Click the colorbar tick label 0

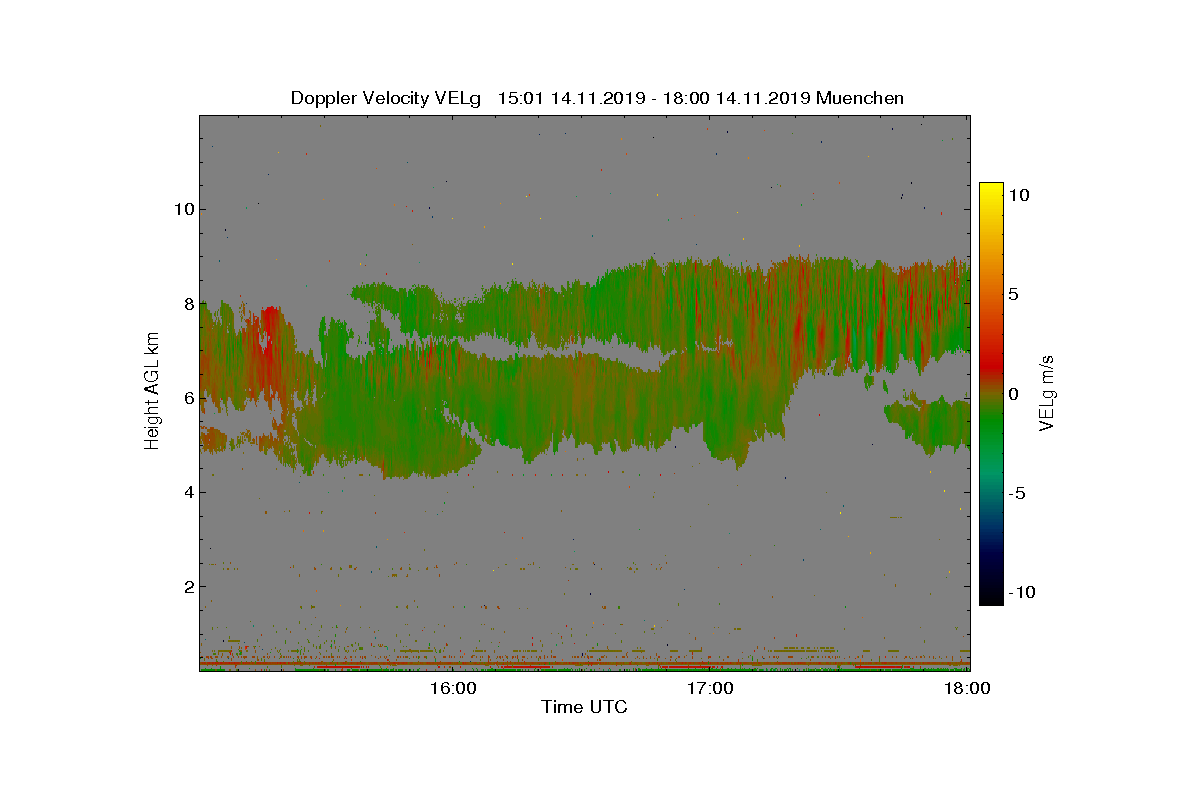point(1014,394)
